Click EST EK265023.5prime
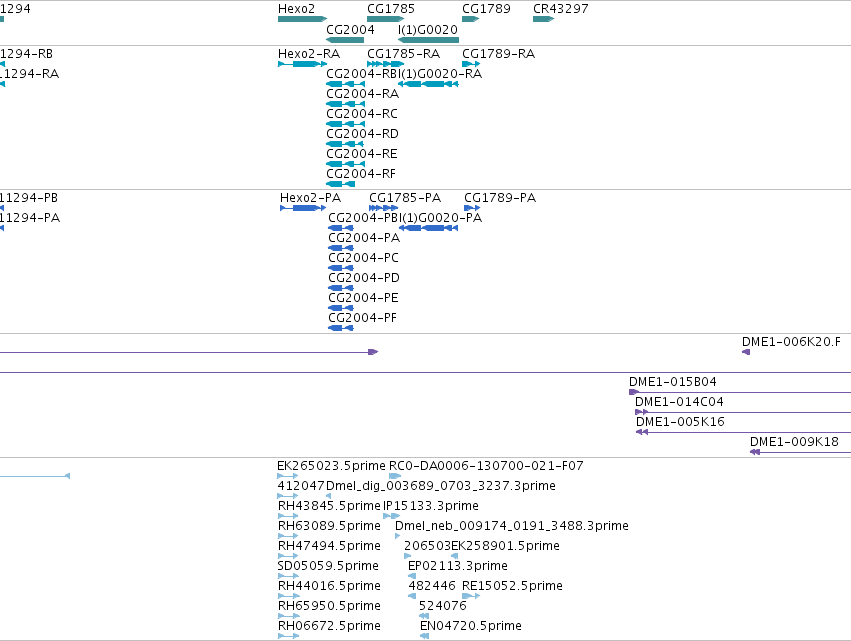 pos(331,466)
